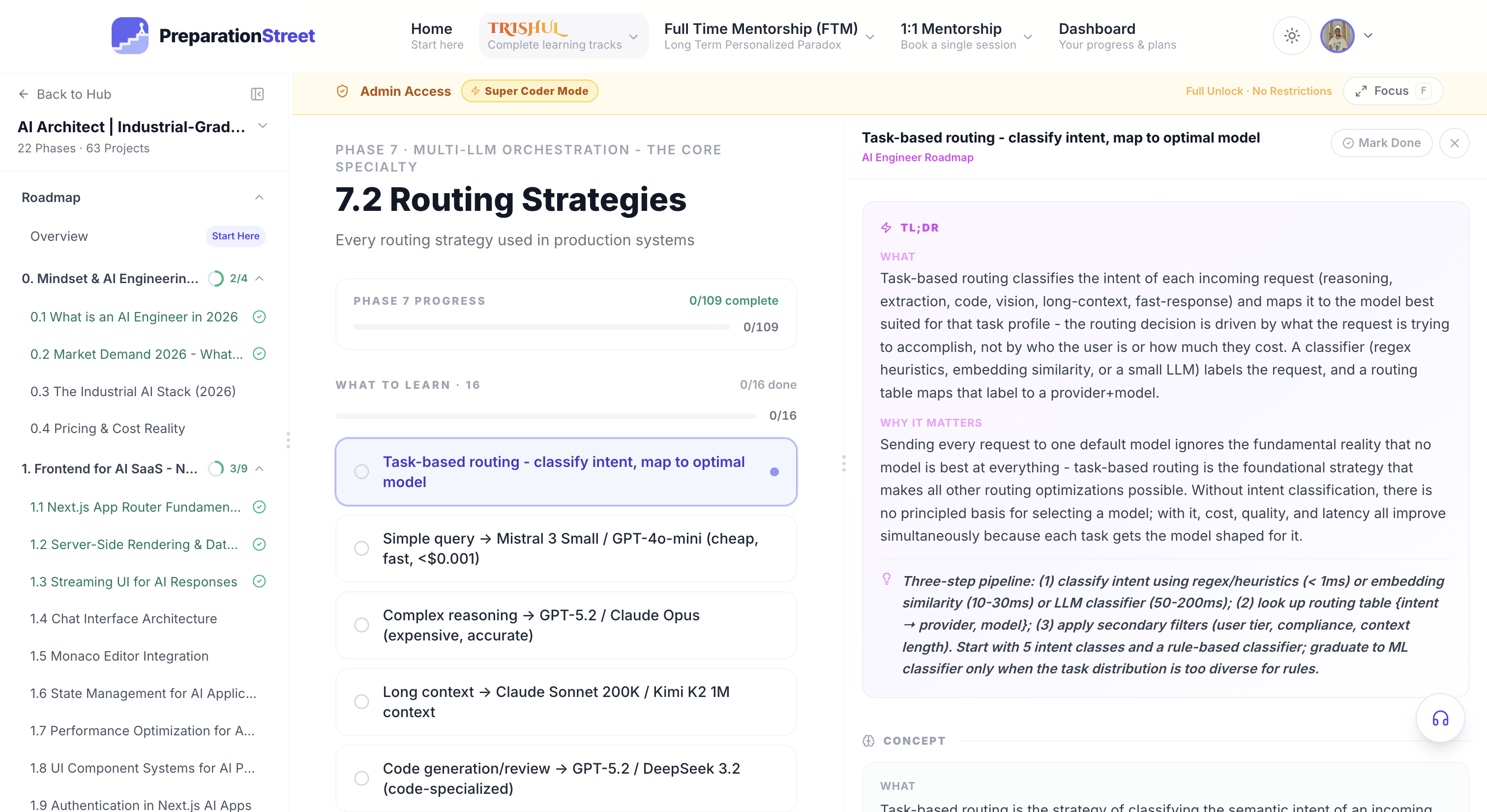
Task: Click the Concept brain icon
Action: pos(869,740)
